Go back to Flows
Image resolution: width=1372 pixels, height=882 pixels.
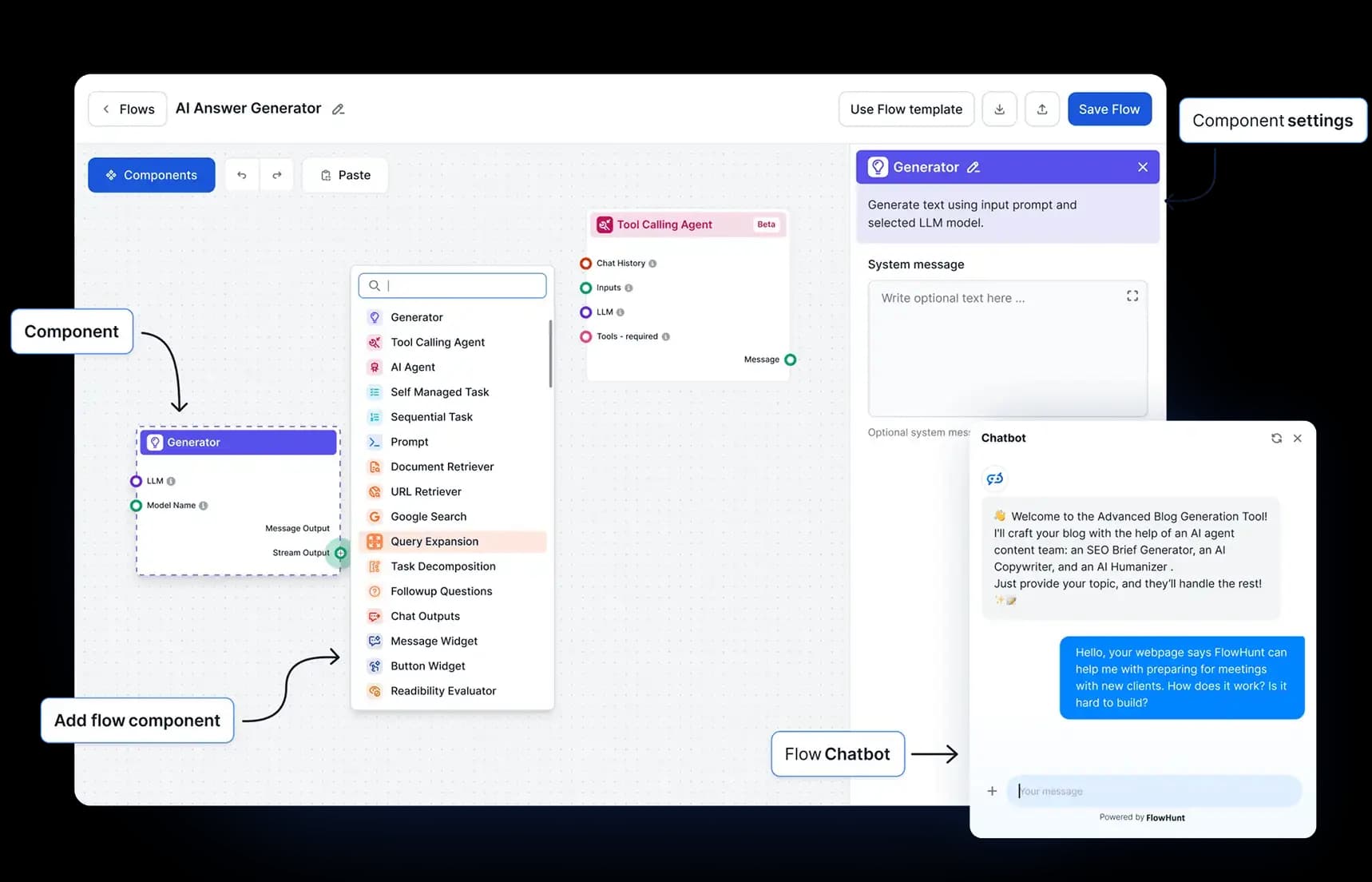click(x=128, y=109)
